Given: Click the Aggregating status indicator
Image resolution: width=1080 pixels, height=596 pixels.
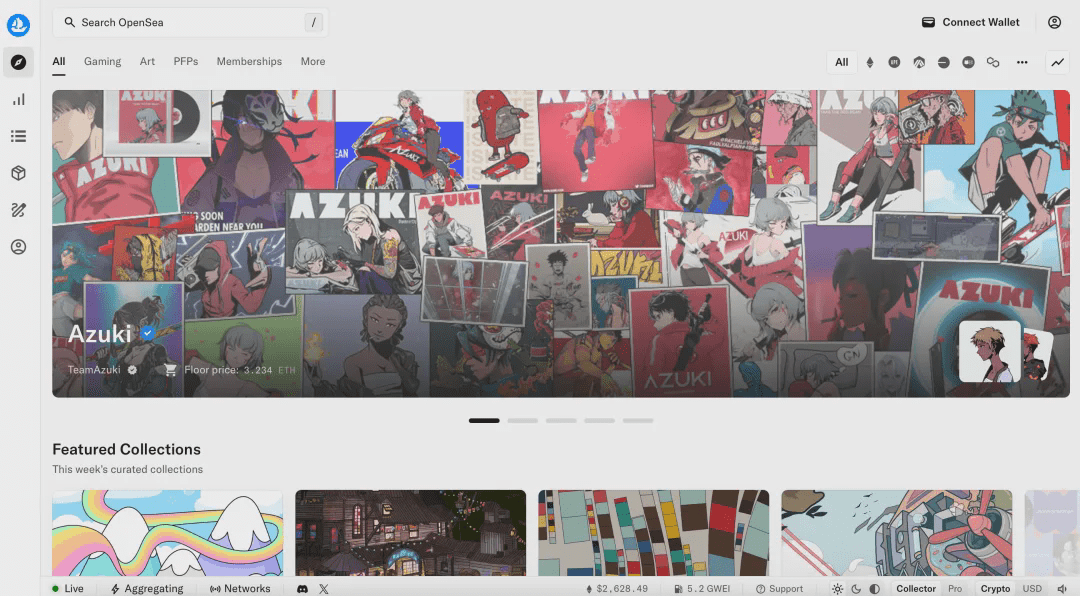Looking at the screenshot, I should (x=147, y=588).
